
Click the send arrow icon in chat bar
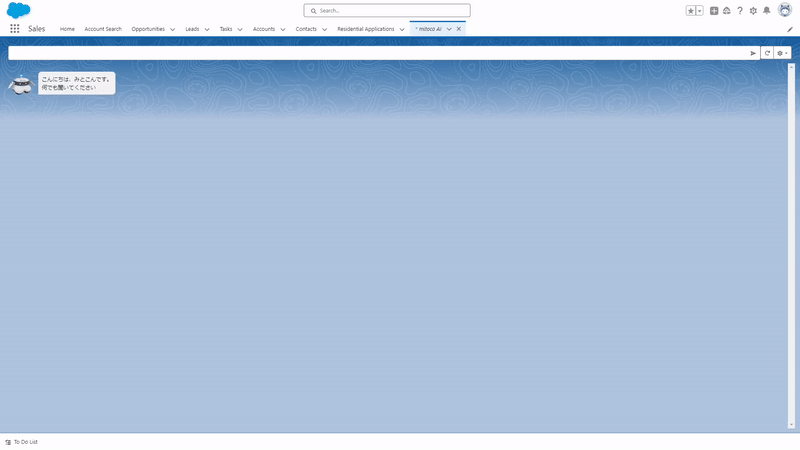[x=753, y=53]
